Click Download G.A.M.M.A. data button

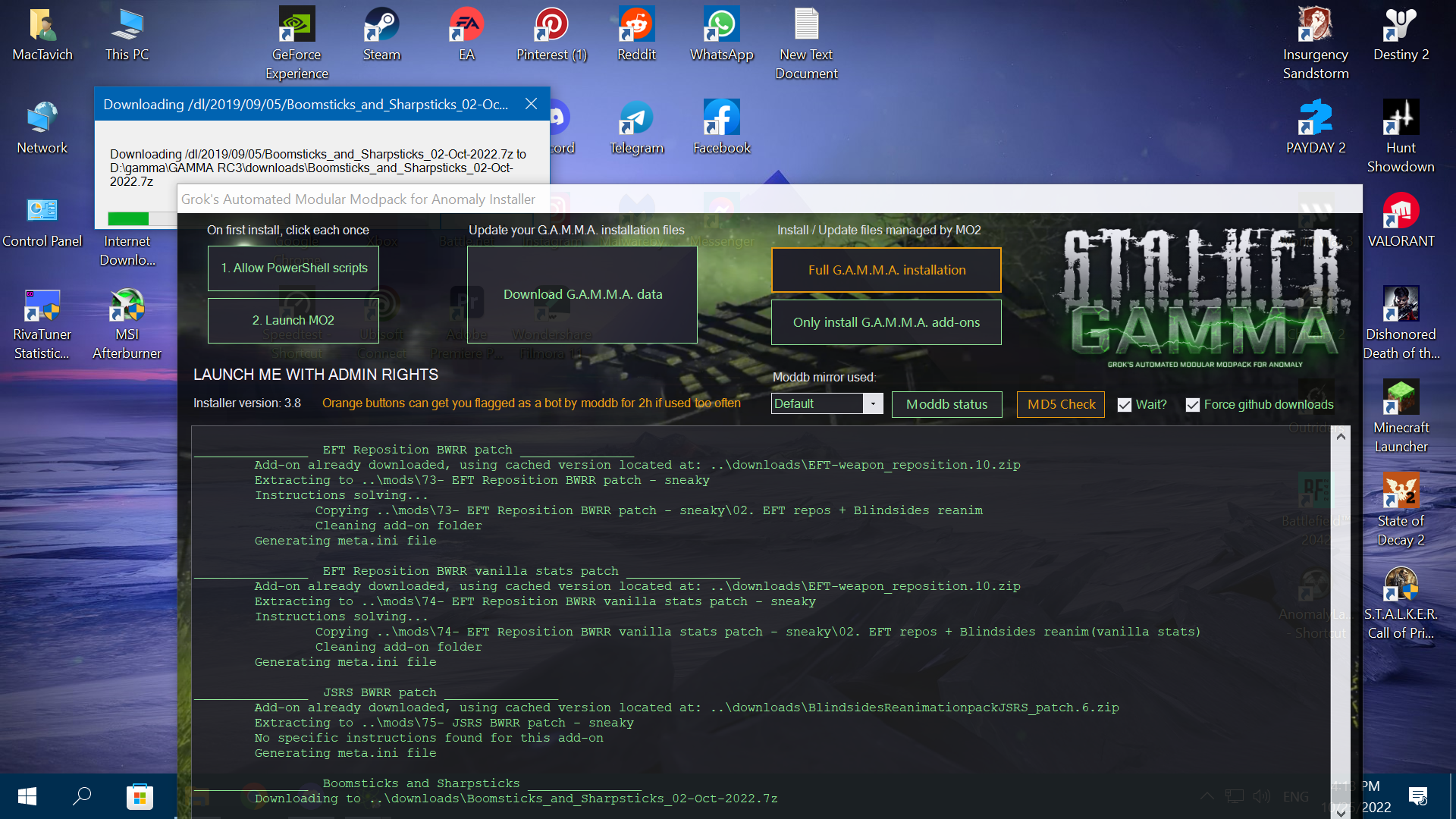coord(582,294)
